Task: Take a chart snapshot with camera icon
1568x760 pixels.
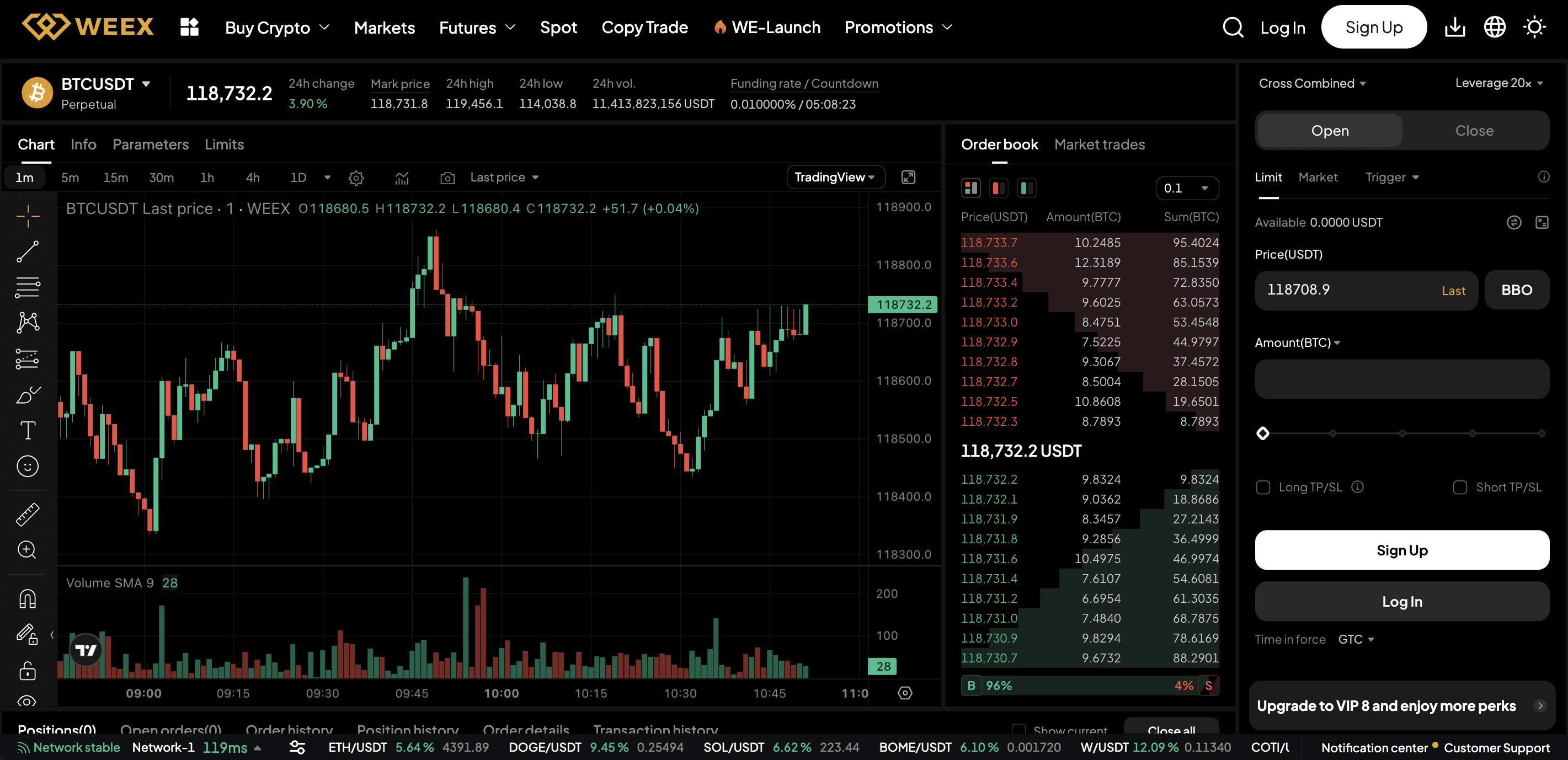Action: [447, 178]
